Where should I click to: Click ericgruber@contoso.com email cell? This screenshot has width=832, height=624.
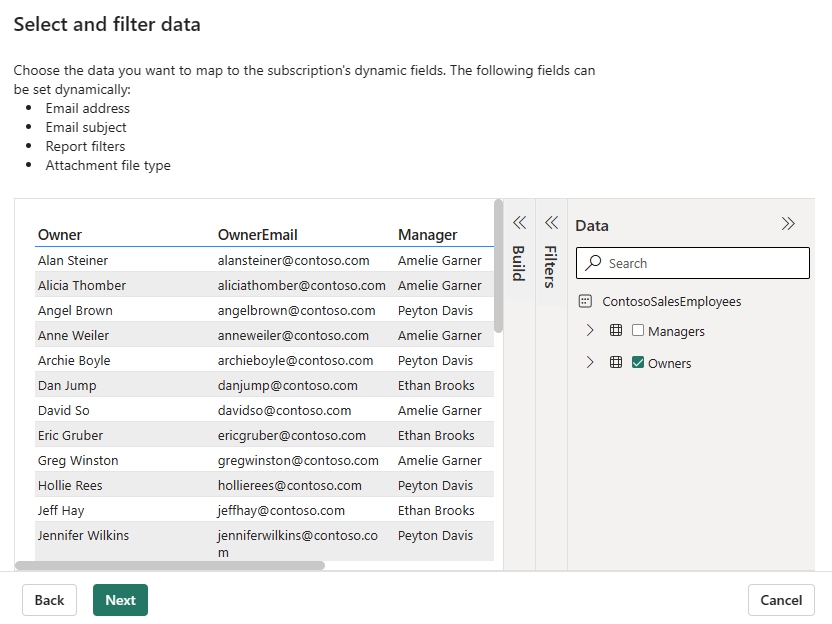292,435
